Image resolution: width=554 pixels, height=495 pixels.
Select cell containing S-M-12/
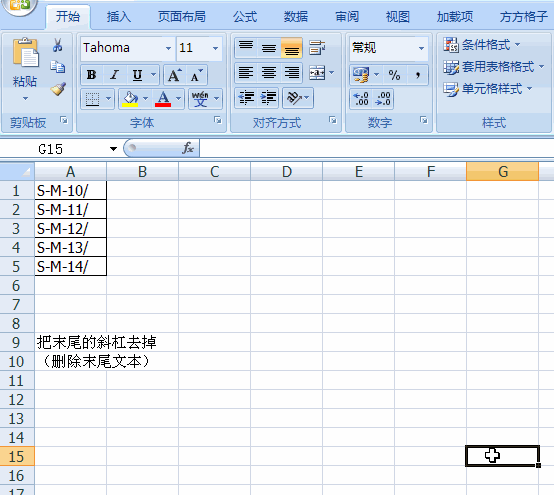coord(71,229)
